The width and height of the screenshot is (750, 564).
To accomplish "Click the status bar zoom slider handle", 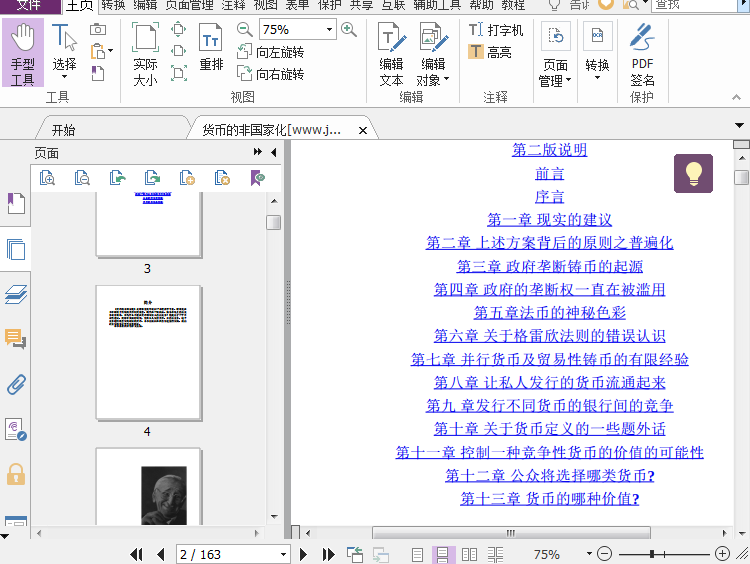I will pyautogui.click(x=652, y=554).
